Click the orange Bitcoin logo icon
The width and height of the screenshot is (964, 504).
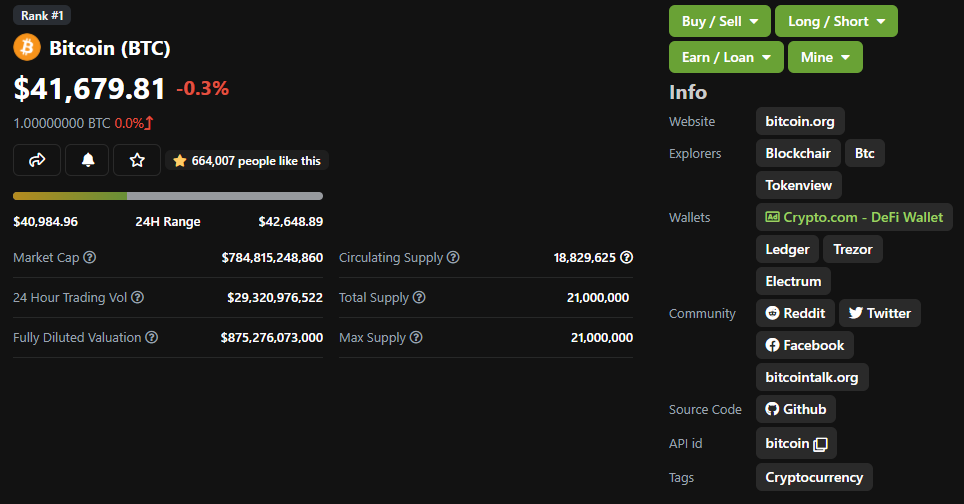click(27, 47)
